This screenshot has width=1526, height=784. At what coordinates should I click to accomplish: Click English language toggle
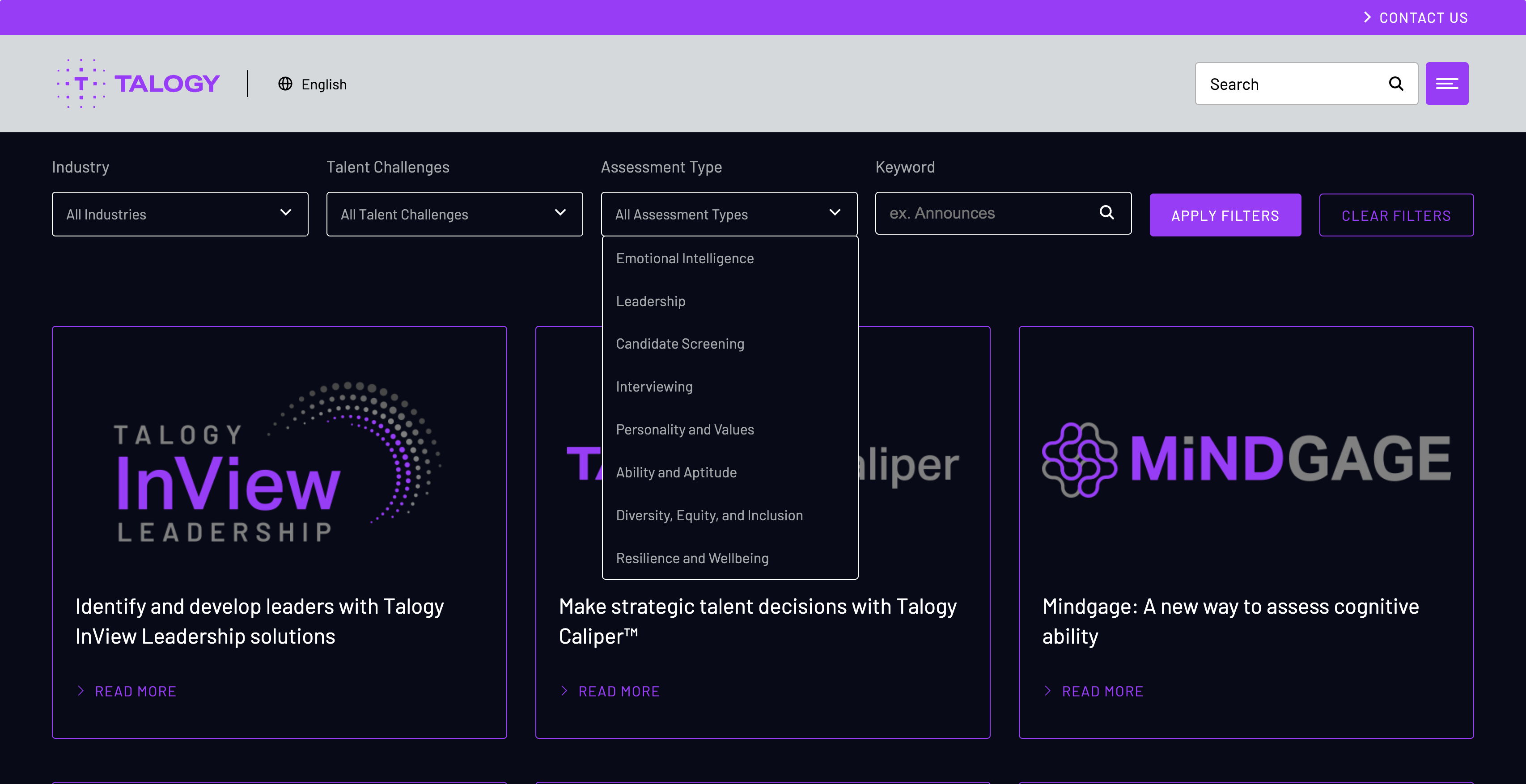(312, 83)
